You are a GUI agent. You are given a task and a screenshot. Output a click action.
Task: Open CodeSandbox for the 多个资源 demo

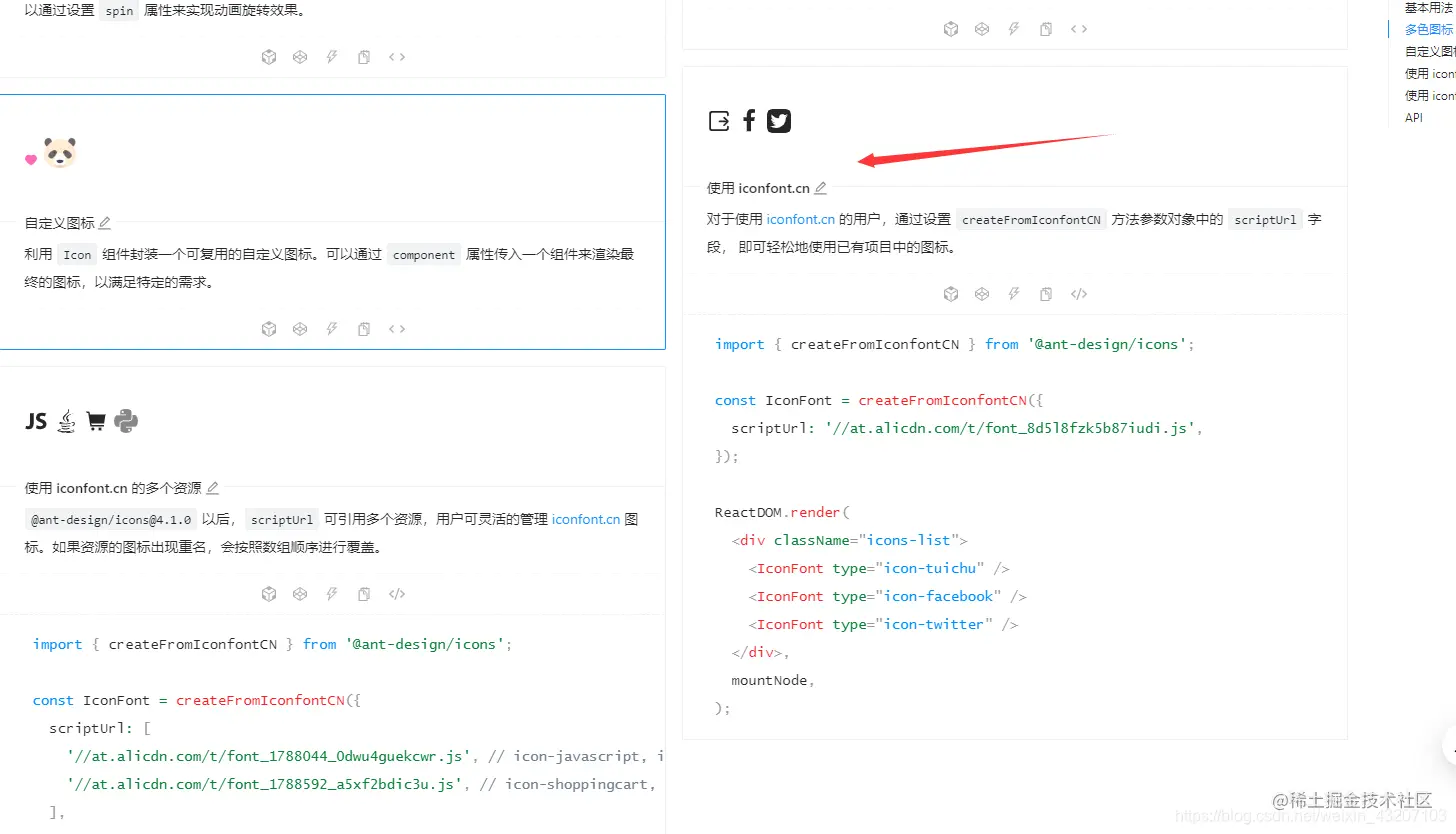coord(268,594)
